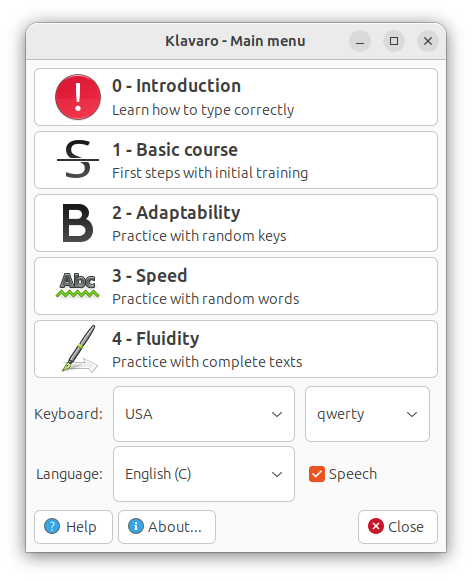Expand the qwerty layout variant dropdown
Screen dimensions: 472x581
(367, 414)
